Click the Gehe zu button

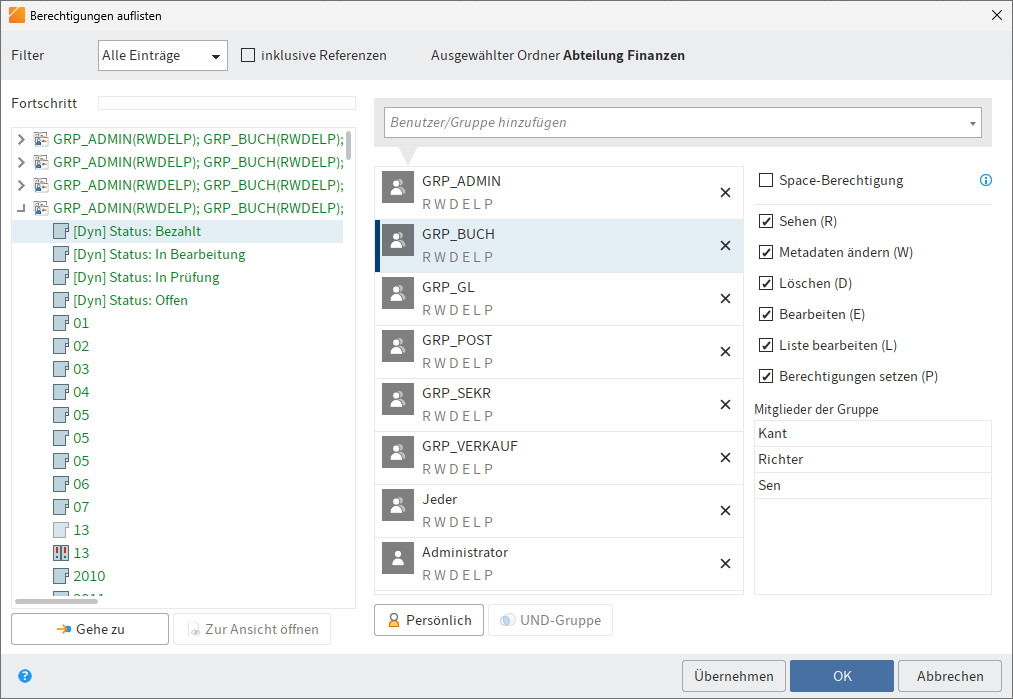(90, 629)
